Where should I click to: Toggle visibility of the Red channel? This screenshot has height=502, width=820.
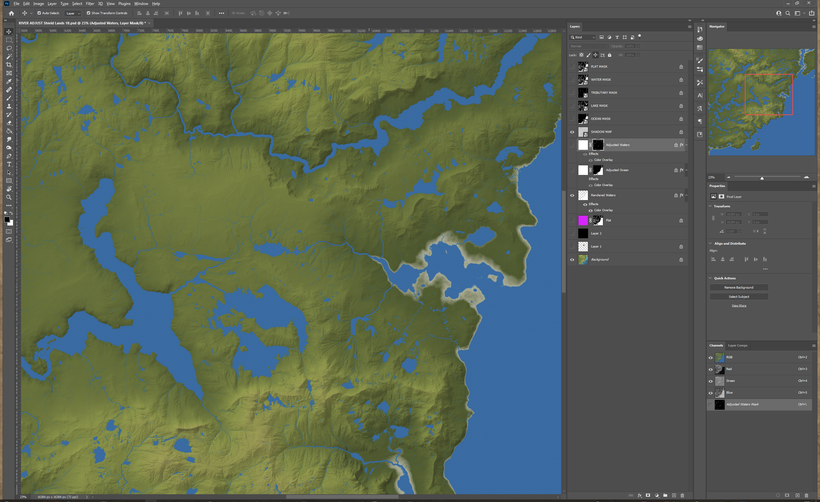coord(711,368)
